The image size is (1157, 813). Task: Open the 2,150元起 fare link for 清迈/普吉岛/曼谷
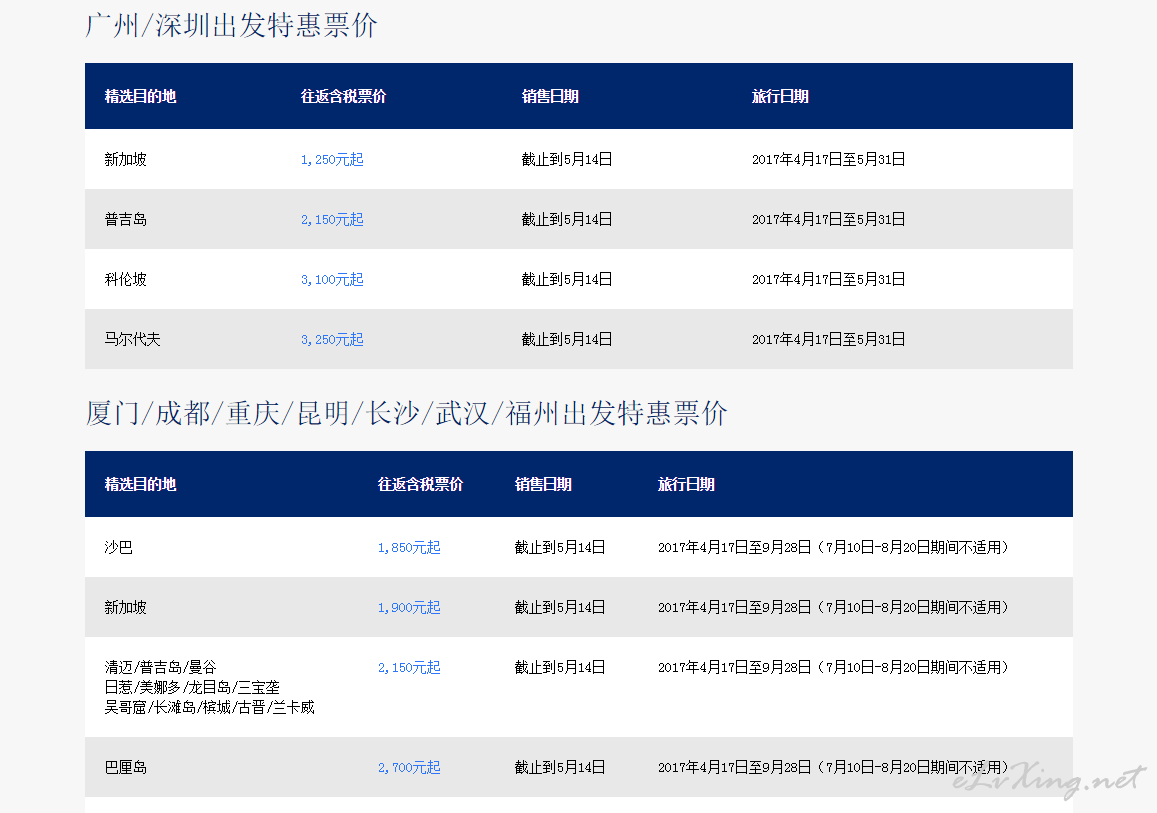[x=409, y=668]
